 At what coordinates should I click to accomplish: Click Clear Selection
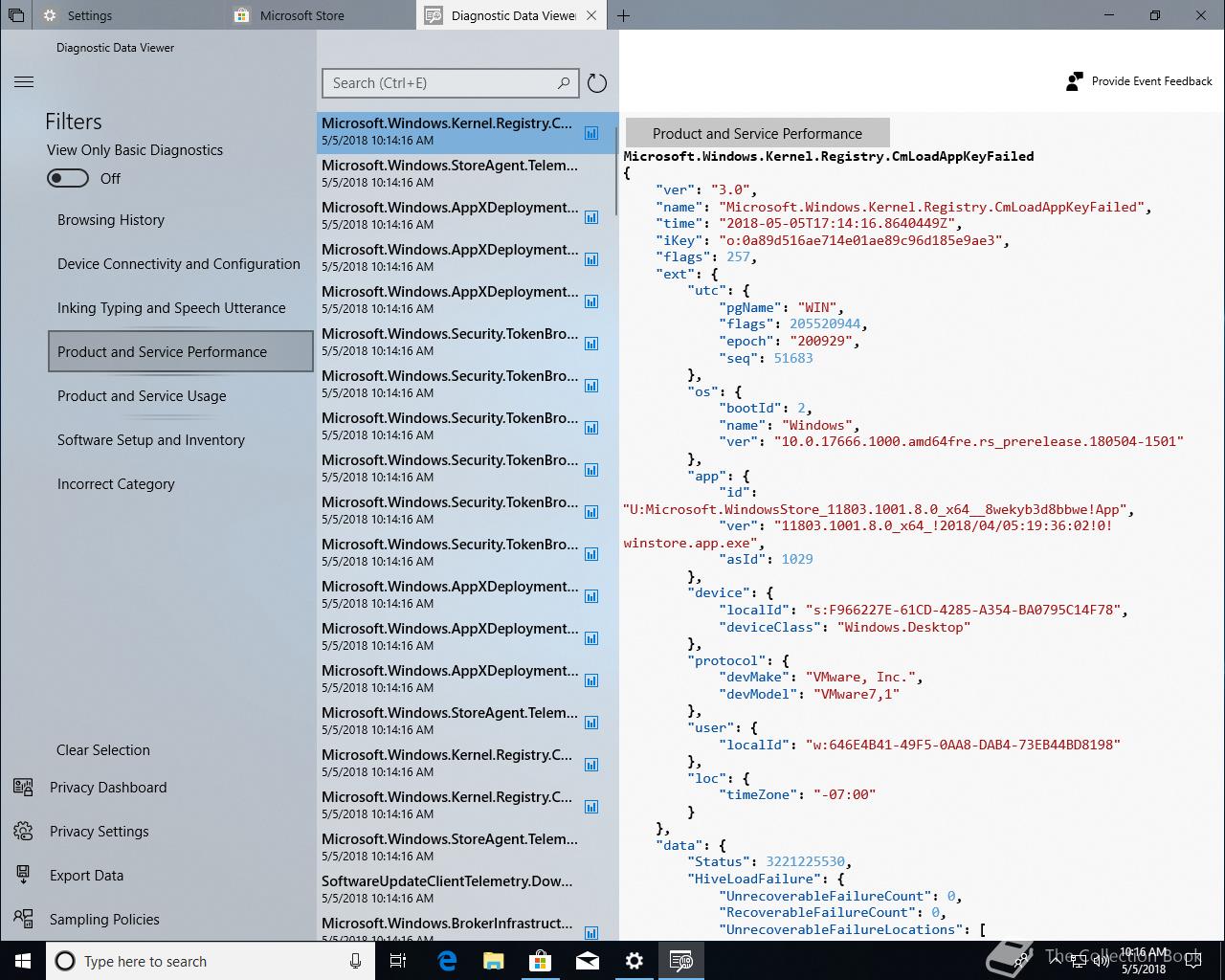[103, 750]
